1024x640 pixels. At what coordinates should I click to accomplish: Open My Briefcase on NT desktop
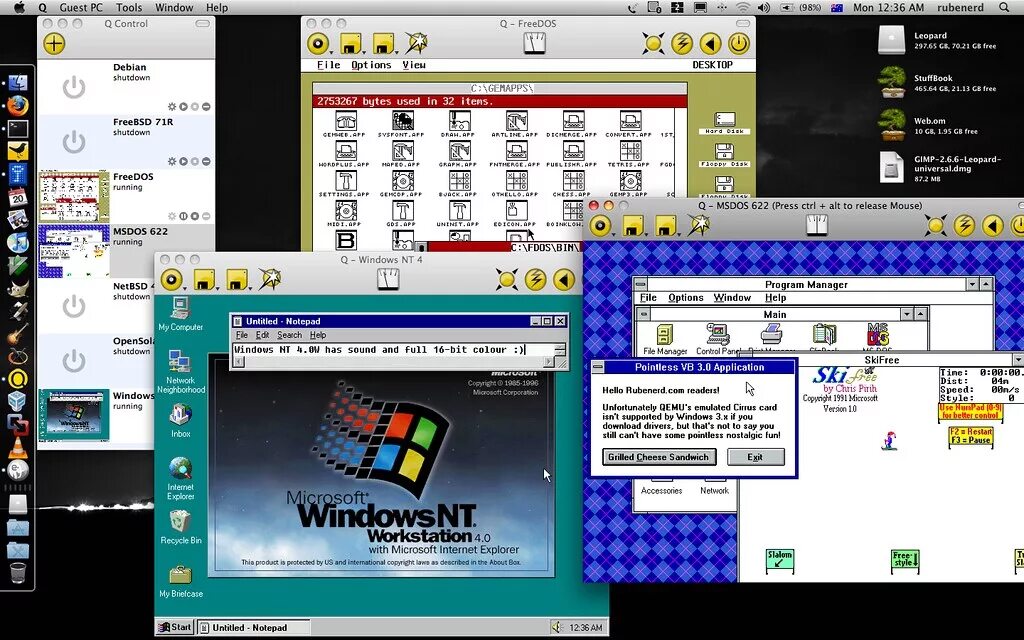click(181, 581)
